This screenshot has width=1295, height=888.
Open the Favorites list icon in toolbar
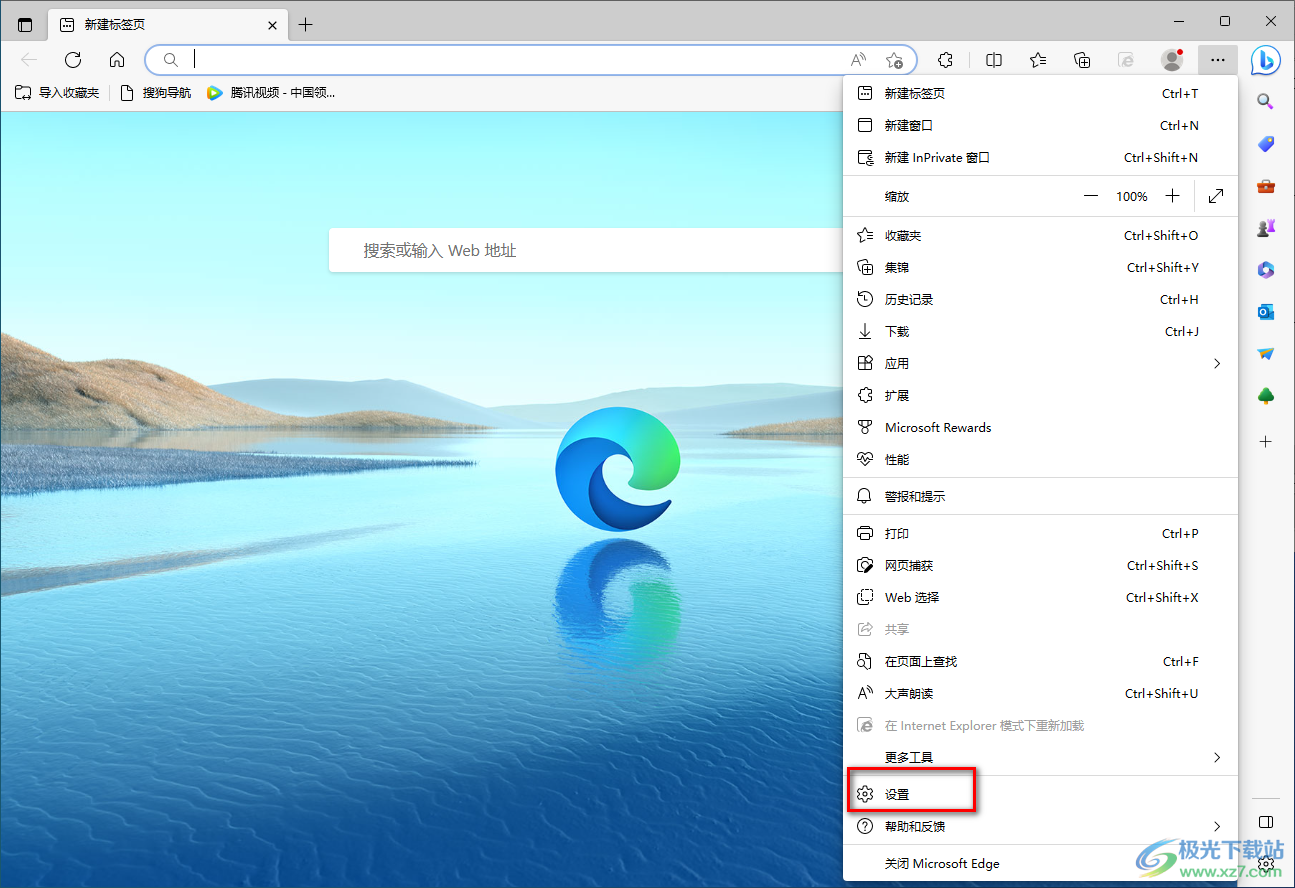coord(1038,60)
